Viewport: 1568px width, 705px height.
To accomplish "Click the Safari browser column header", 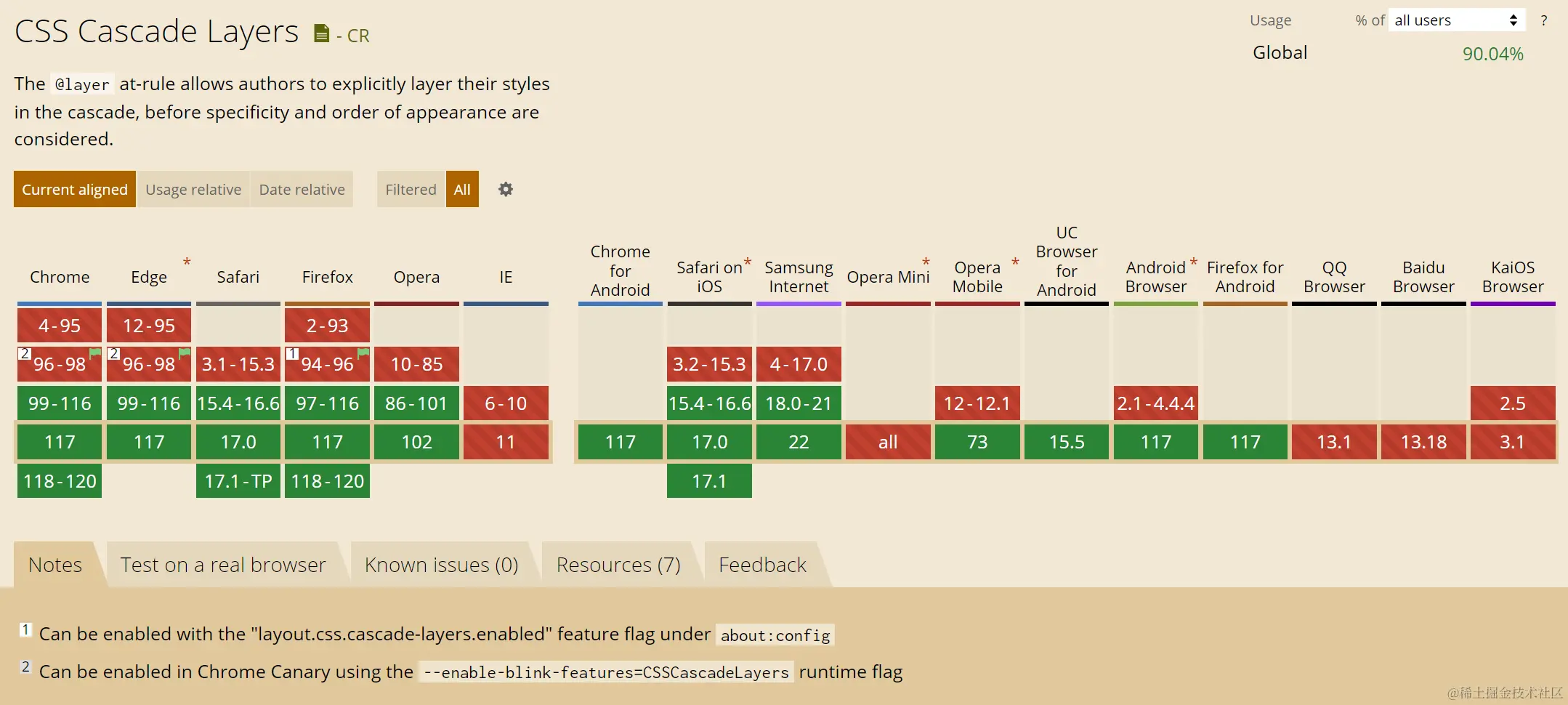I will tap(238, 277).
